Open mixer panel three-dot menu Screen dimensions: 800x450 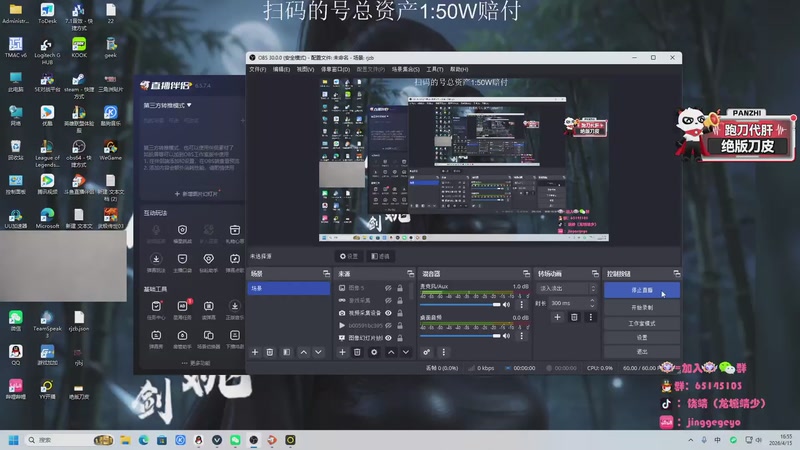(x=443, y=352)
